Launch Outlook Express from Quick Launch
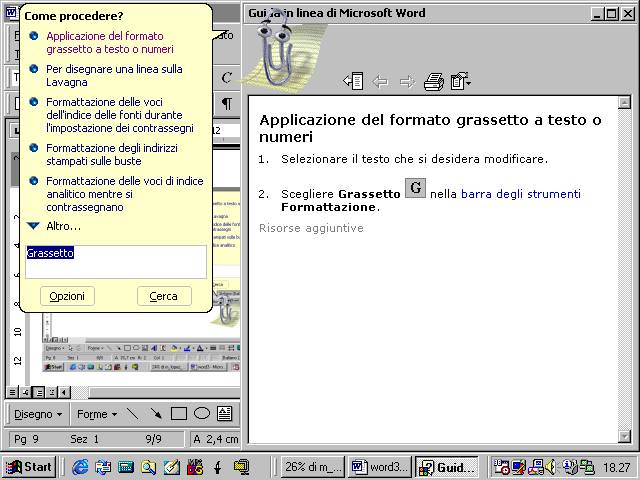Viewport: 640px width, 480px height. point(103,467)
